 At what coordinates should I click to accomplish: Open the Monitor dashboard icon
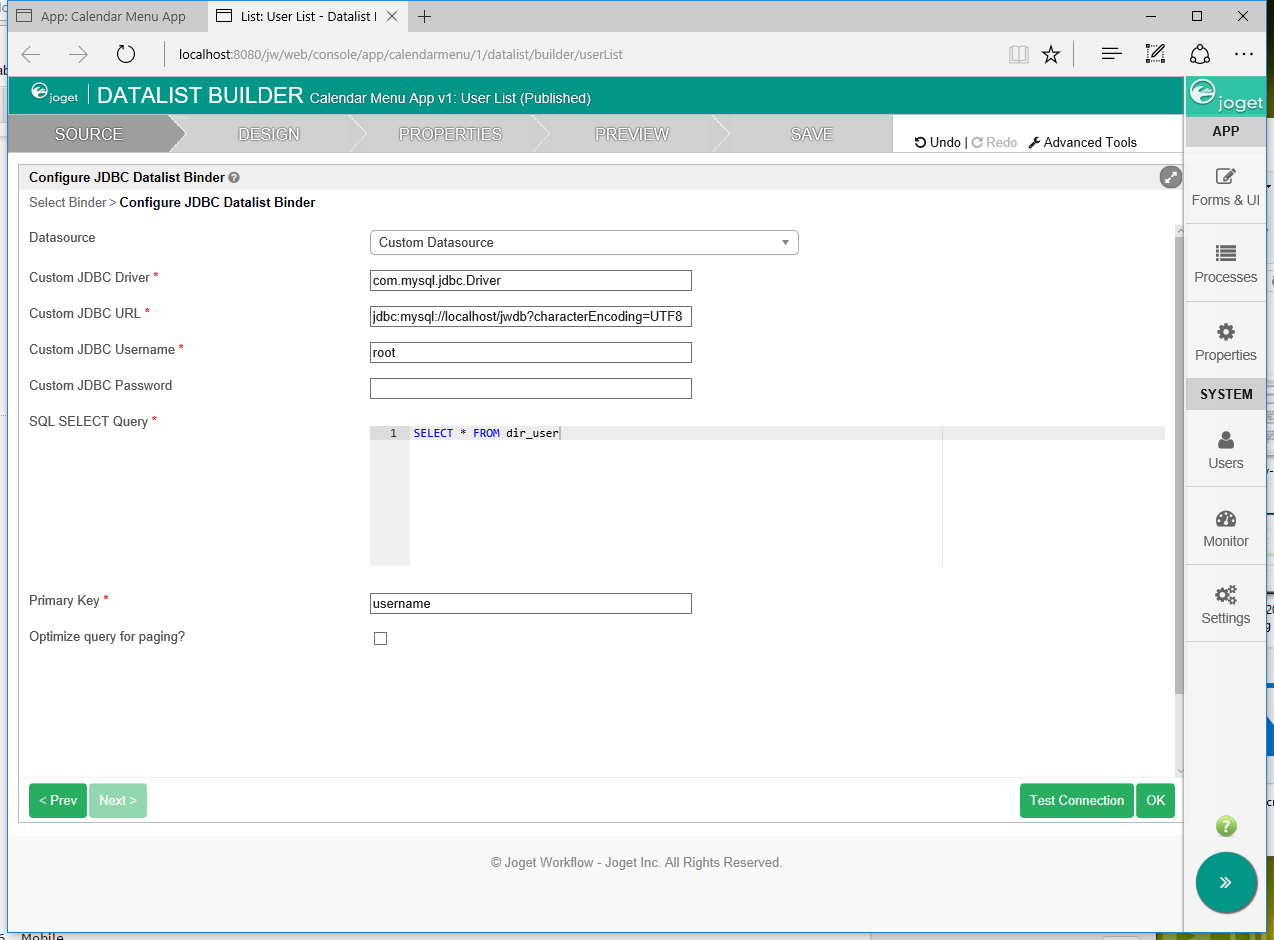coord(1225,528)
